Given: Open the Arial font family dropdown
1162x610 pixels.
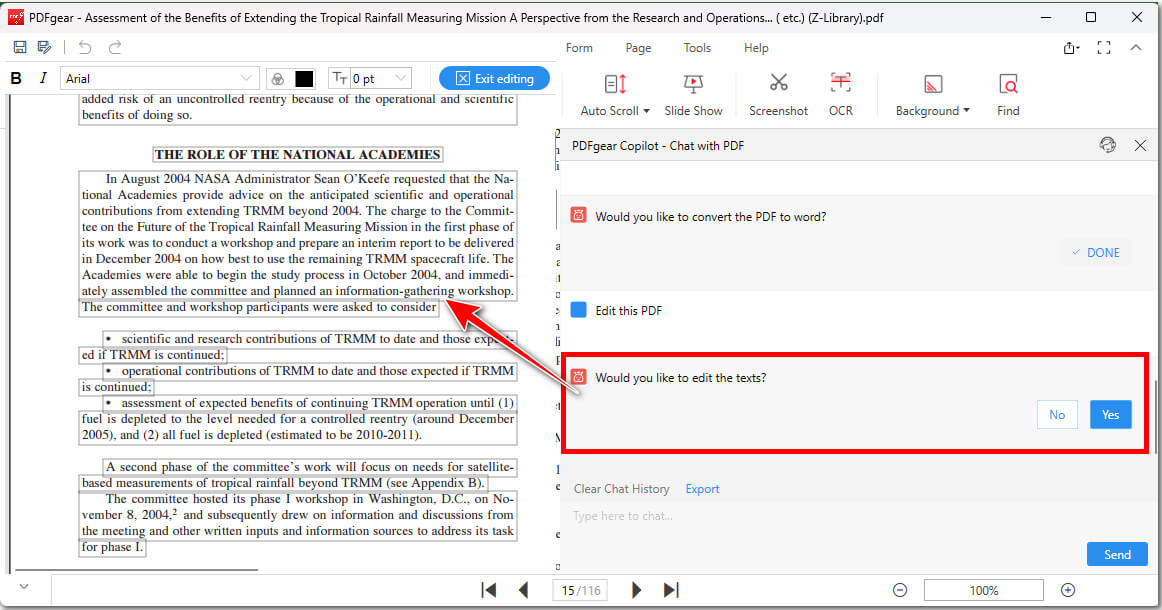Looking at the screenshot, I should (x=245, y=77).
